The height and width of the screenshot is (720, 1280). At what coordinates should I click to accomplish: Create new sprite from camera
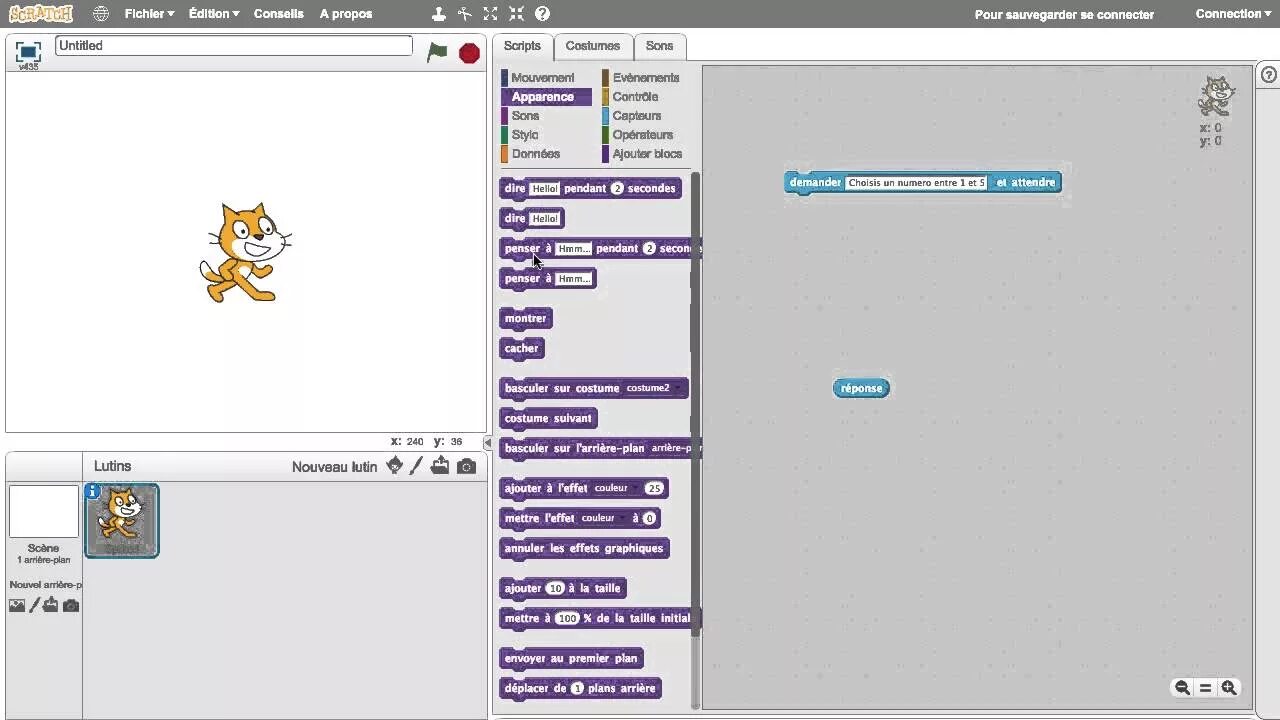point(466,466)
